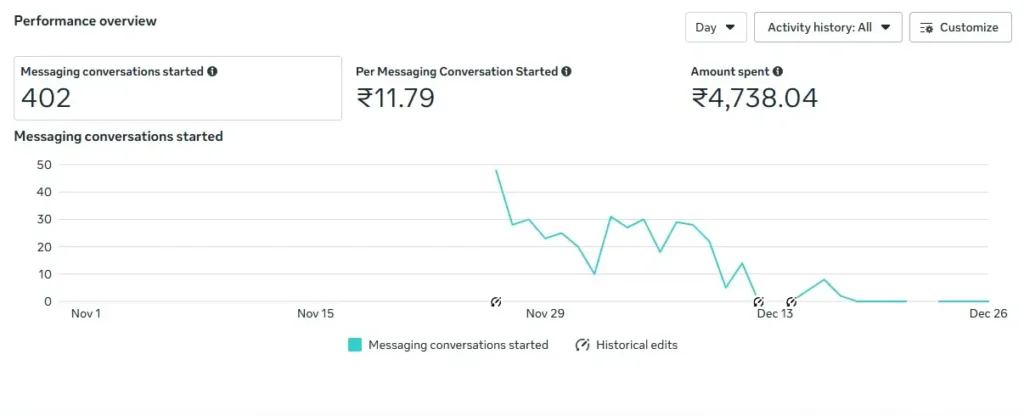
Task: Click the Nov 29 x-axis date label
Action: click(545, 314)
